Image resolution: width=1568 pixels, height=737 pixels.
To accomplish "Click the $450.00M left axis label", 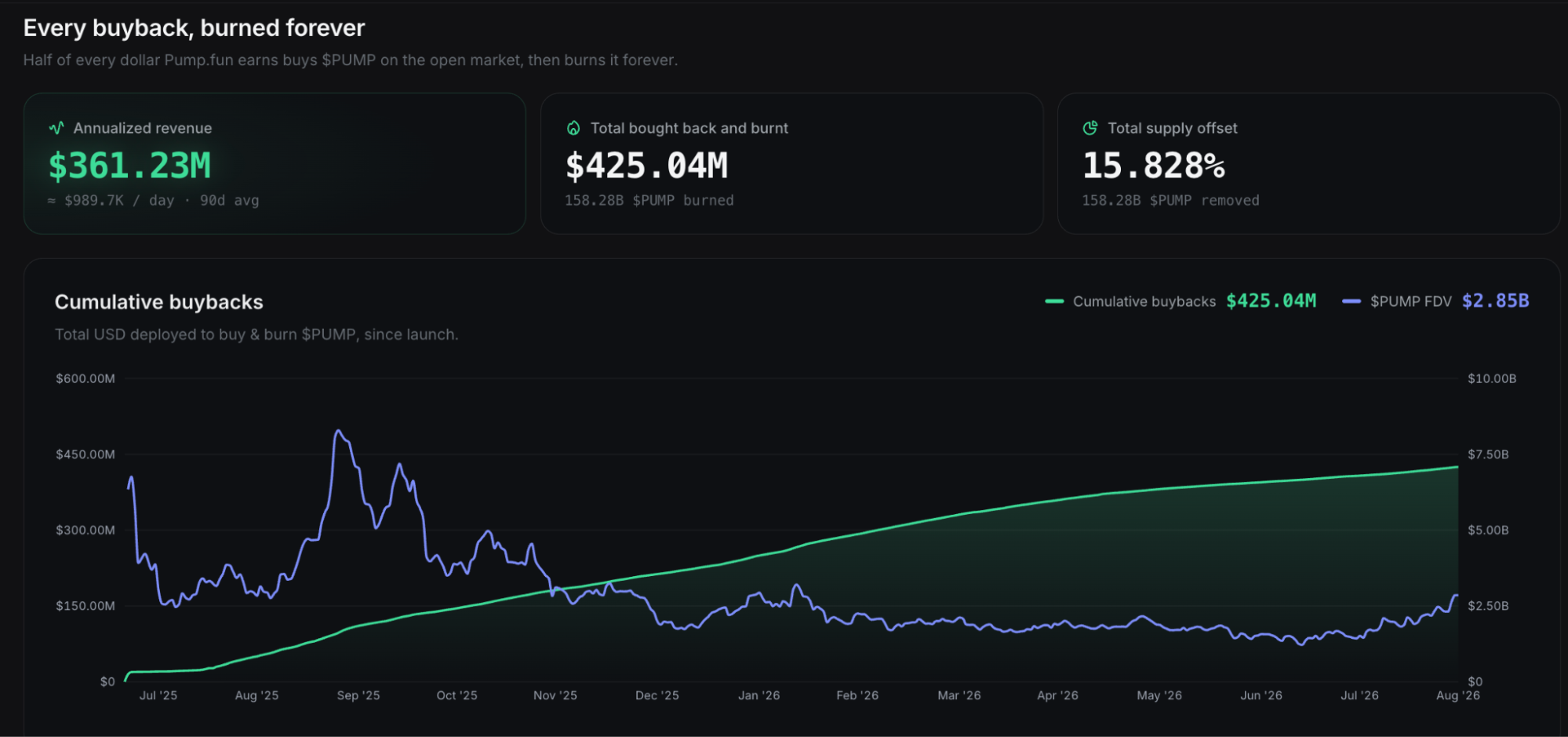I will coord(85,454).
